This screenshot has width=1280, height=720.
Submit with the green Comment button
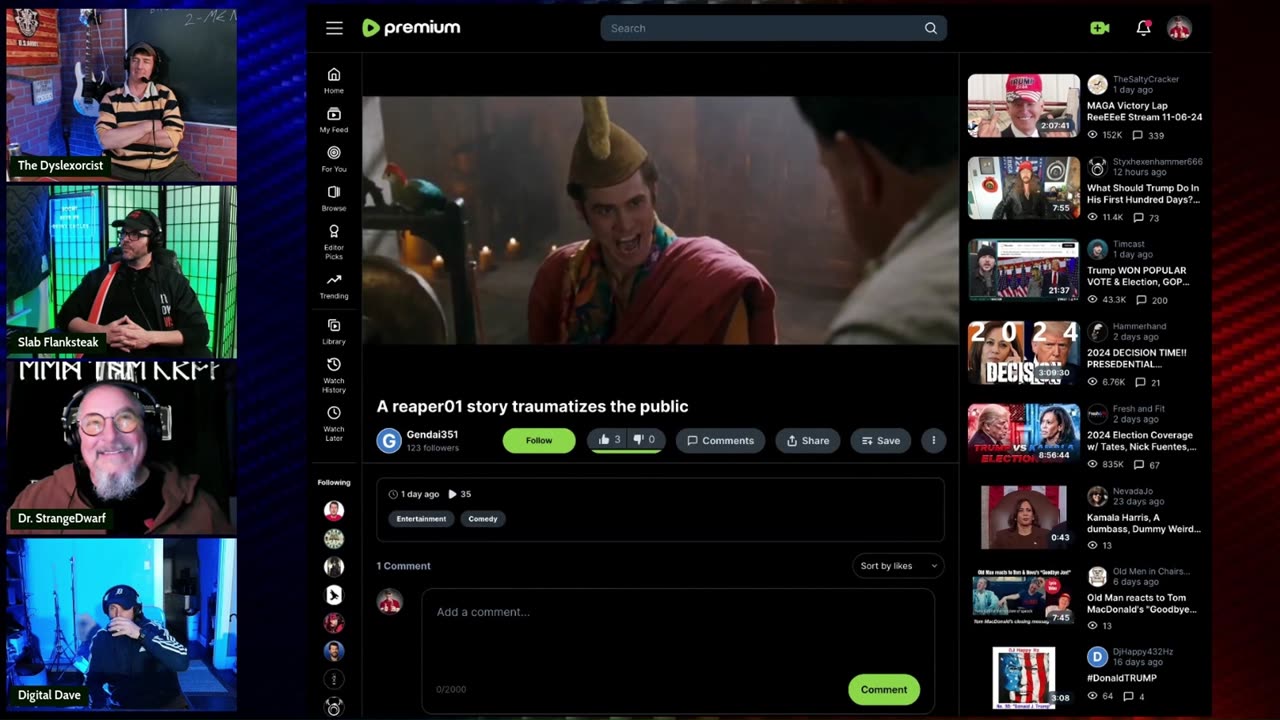point(884,689)
